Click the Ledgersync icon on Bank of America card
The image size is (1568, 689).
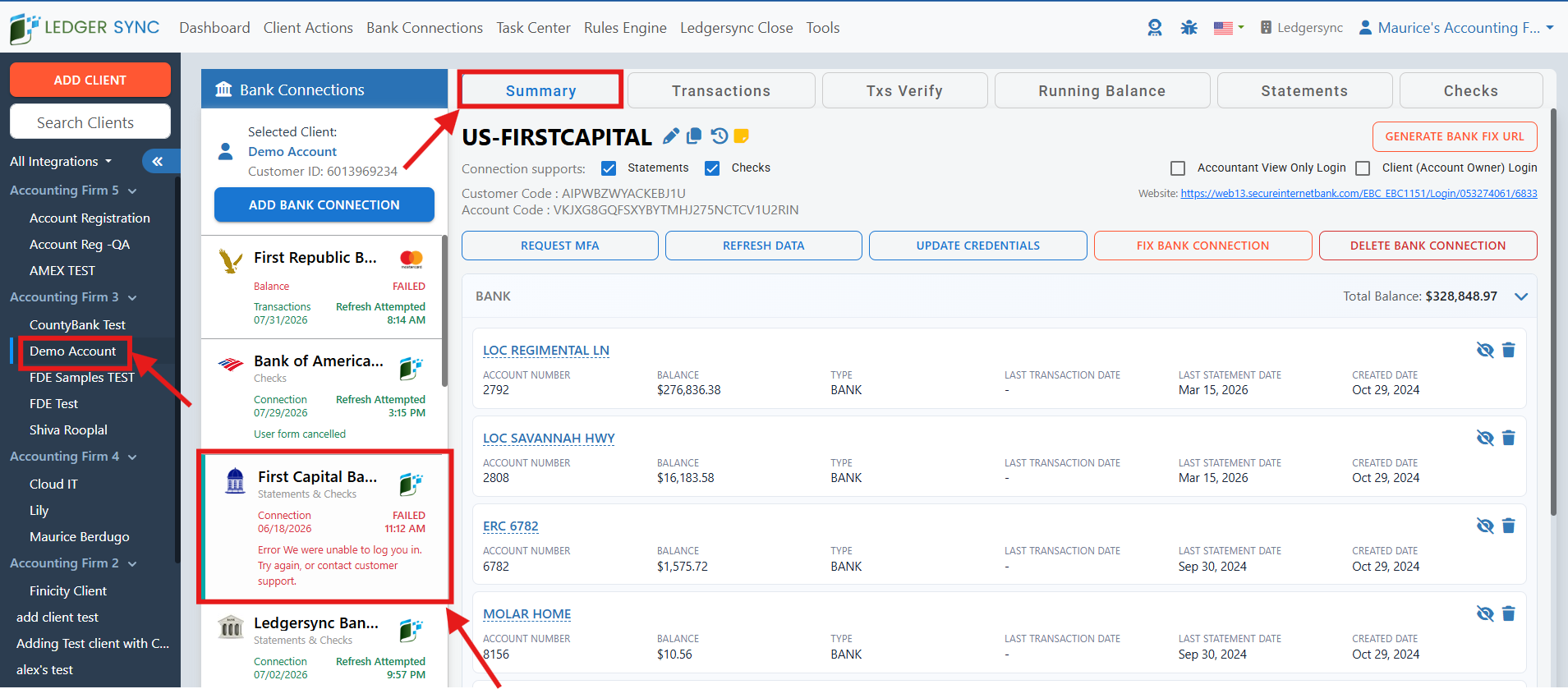[x=411, y=369]
